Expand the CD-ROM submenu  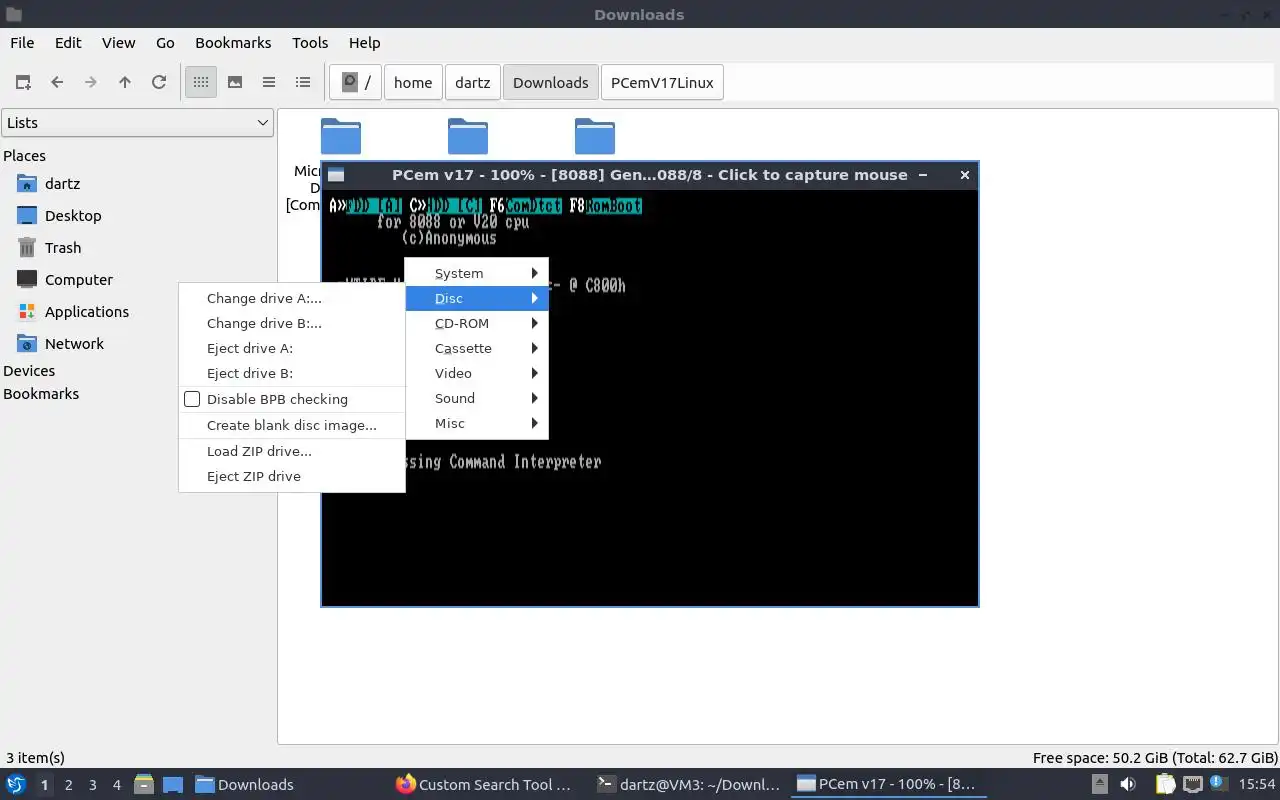(477, 323)
